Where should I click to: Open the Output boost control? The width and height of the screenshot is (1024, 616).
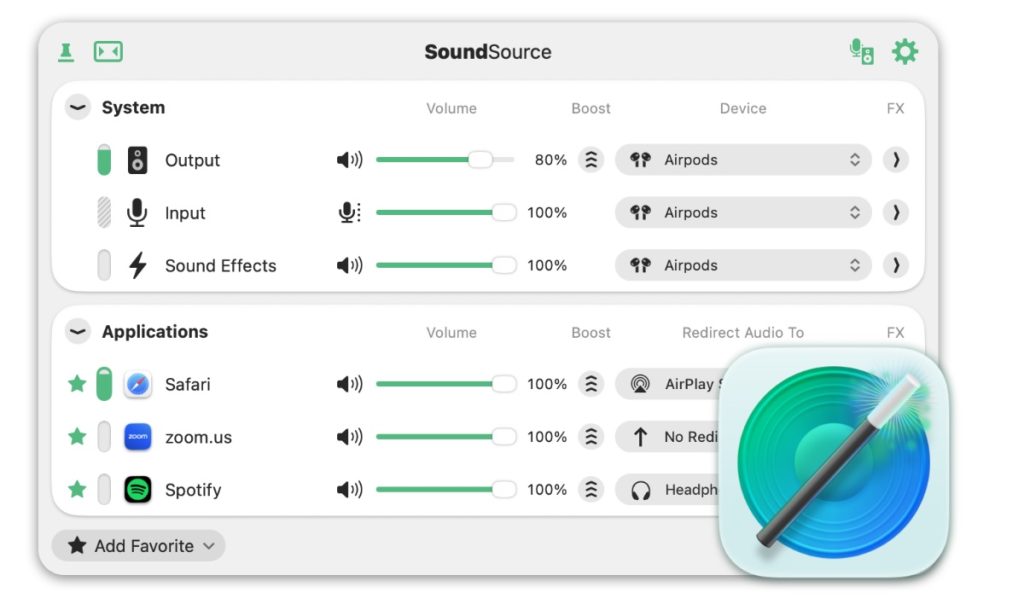(x=591, y=160)
